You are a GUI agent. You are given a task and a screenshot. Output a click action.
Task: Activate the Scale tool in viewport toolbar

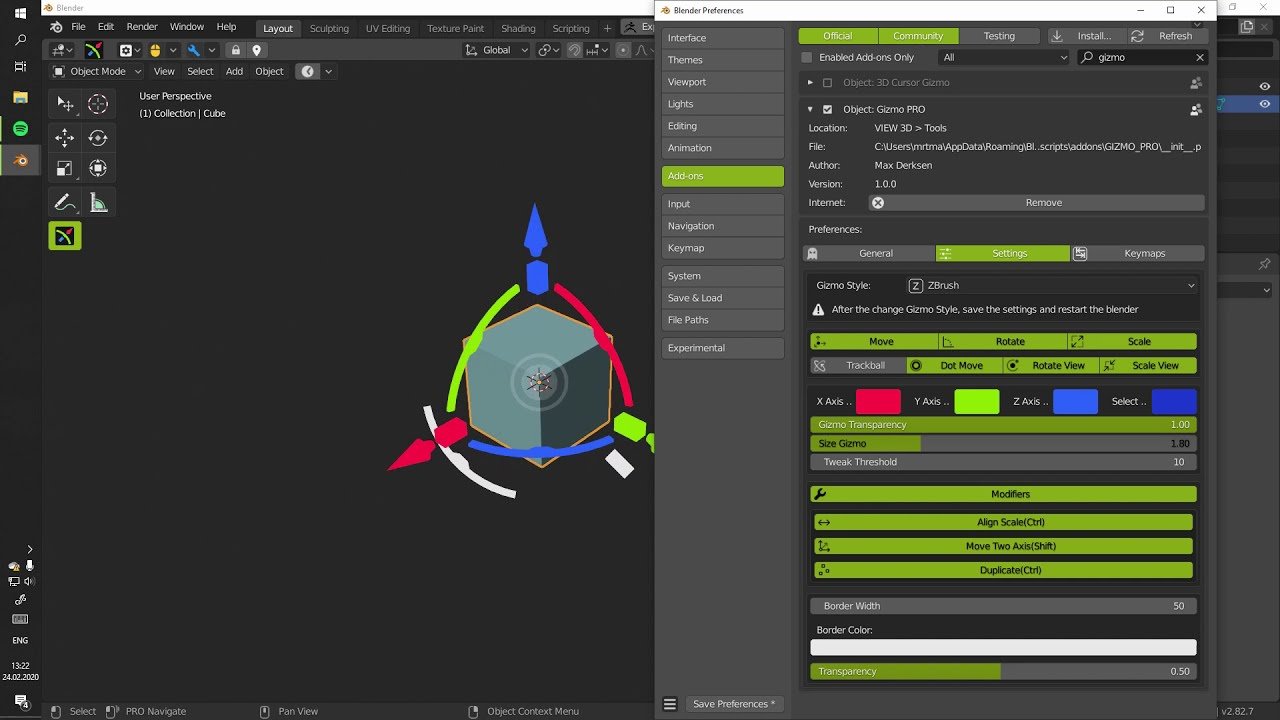point(65,168)
